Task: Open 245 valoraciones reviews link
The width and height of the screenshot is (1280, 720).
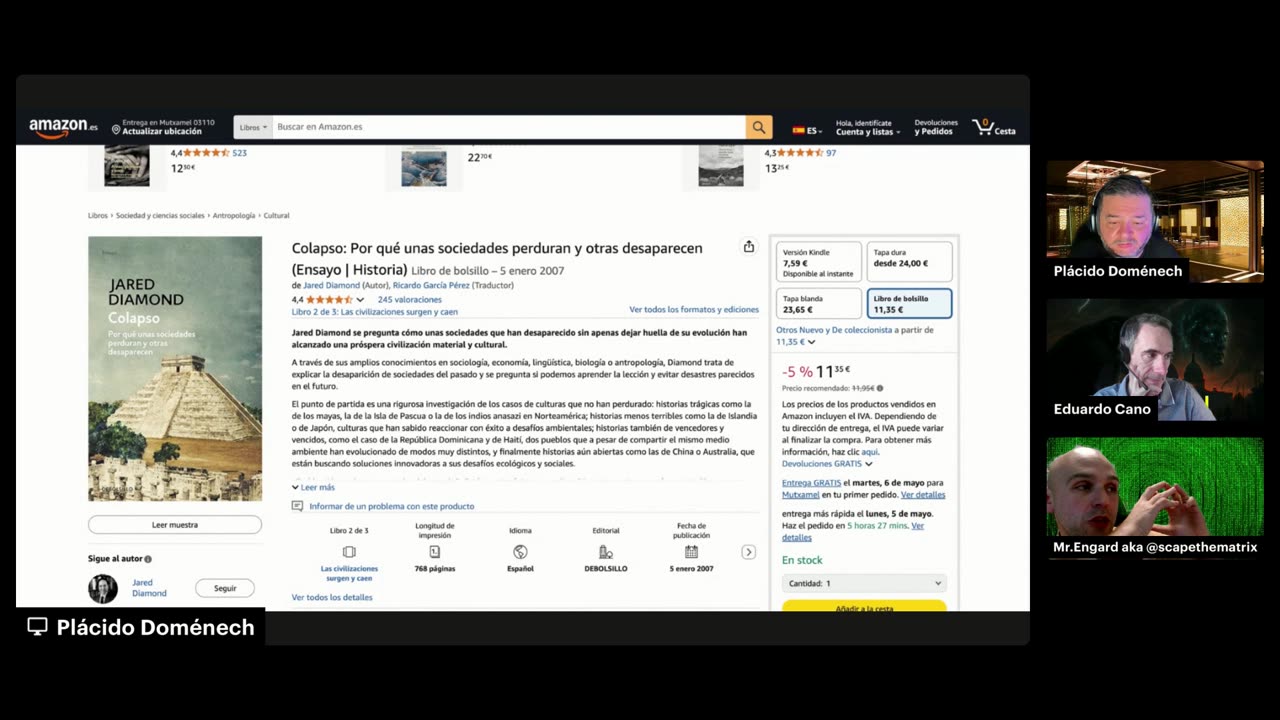Action: (x=409, y=300)
